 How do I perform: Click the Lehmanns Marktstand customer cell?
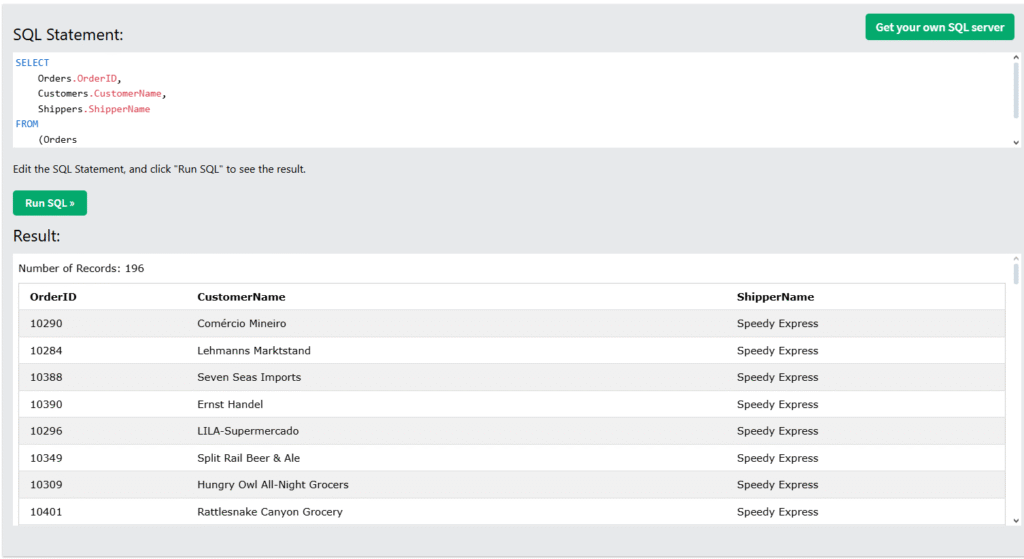click(x=254, y=351)
